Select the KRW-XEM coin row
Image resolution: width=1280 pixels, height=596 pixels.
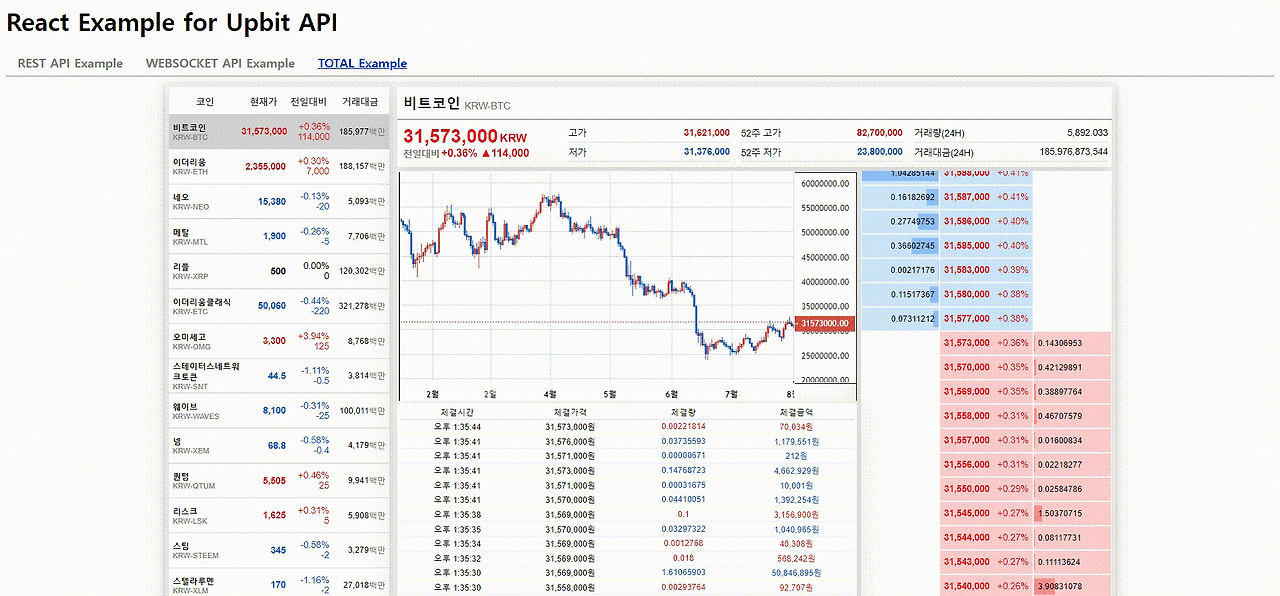[x=279, y=446]
